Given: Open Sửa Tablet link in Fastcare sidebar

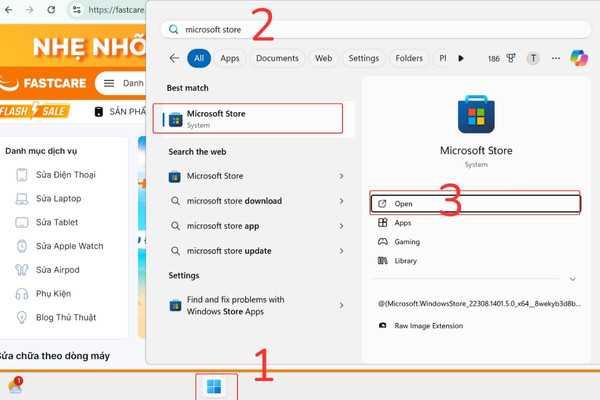Looking at the screenshot, I should pyautogui.click(x=57, y=222).
